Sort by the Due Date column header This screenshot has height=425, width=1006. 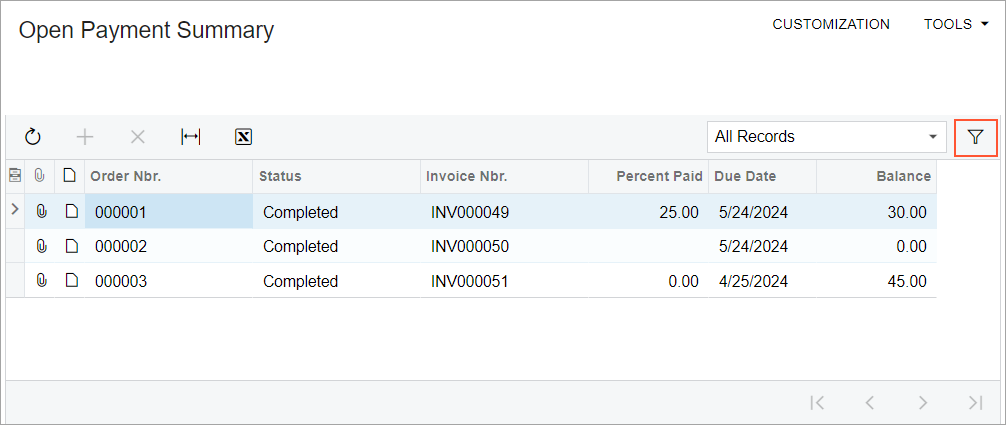745,176
